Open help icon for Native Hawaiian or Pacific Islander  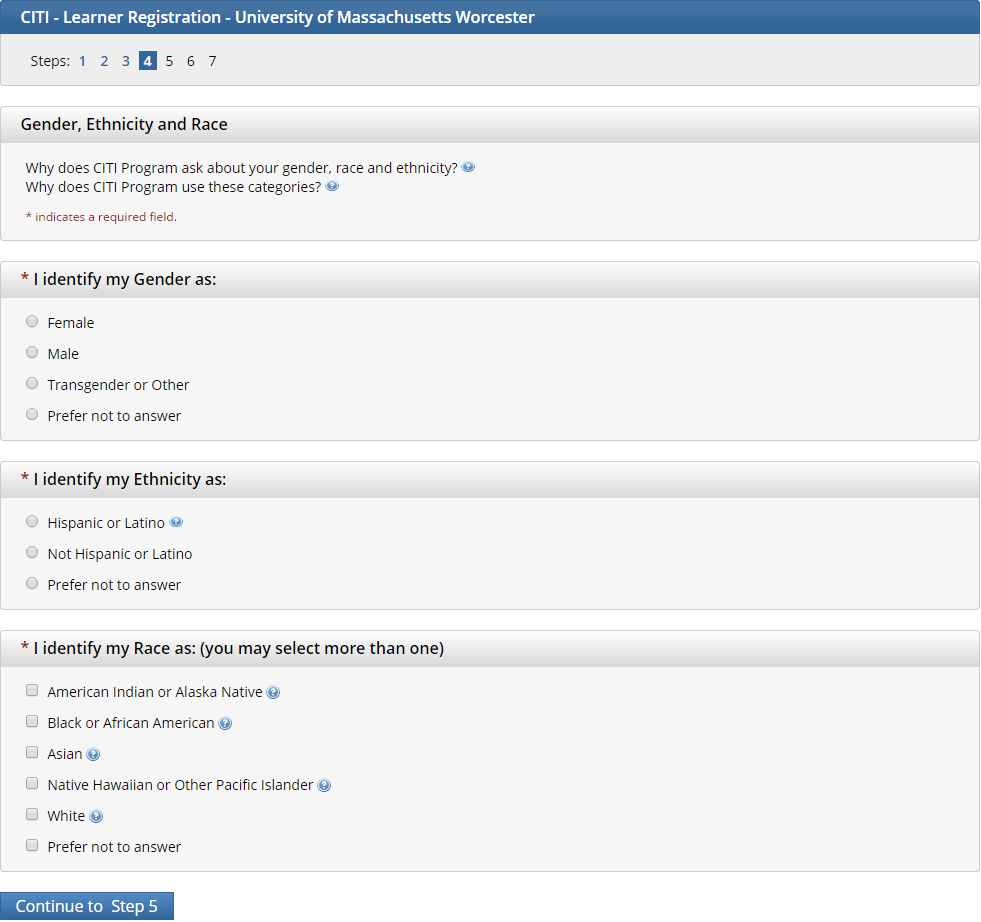pos(324,785)
